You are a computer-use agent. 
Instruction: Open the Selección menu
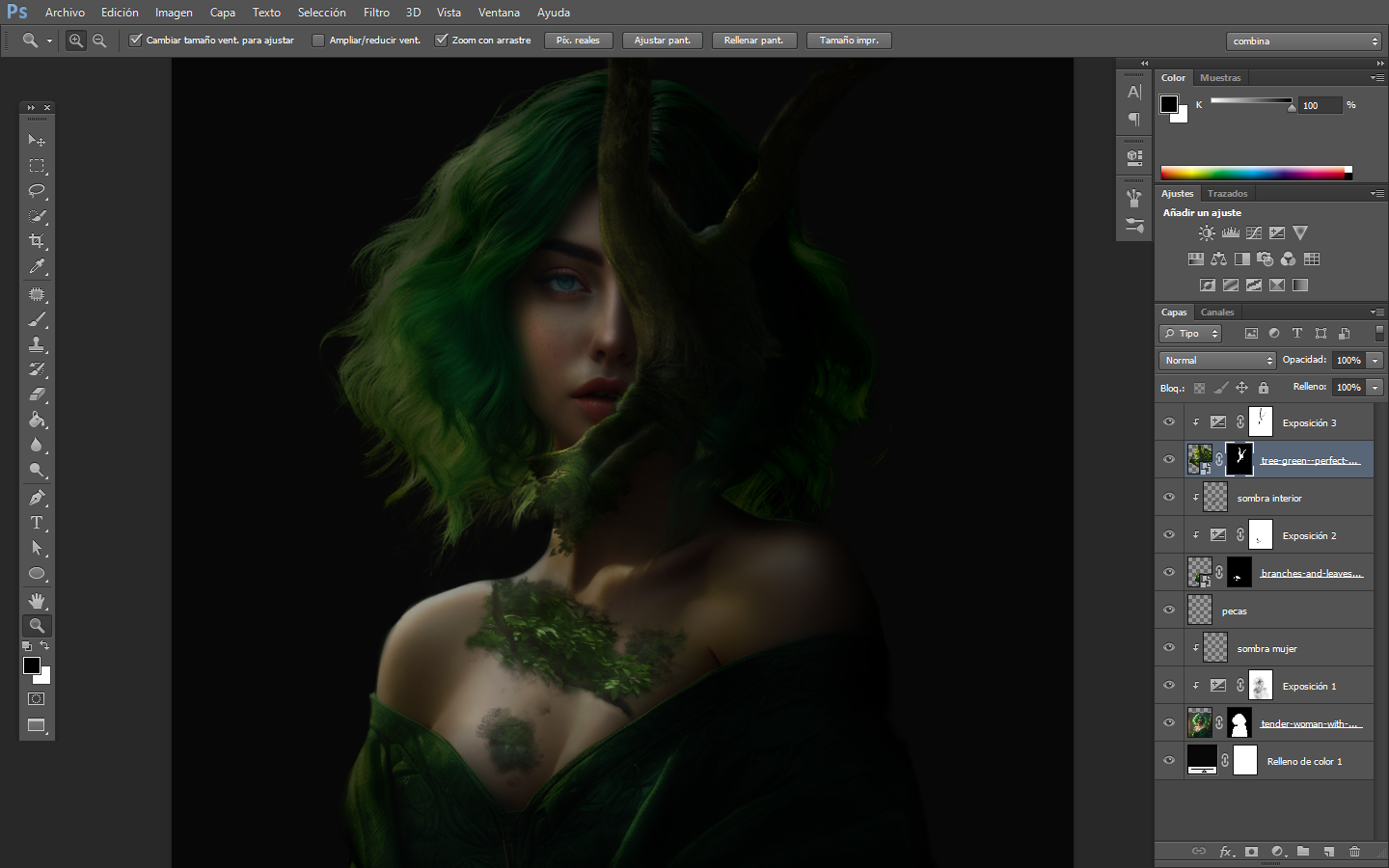tap(321, 13)
